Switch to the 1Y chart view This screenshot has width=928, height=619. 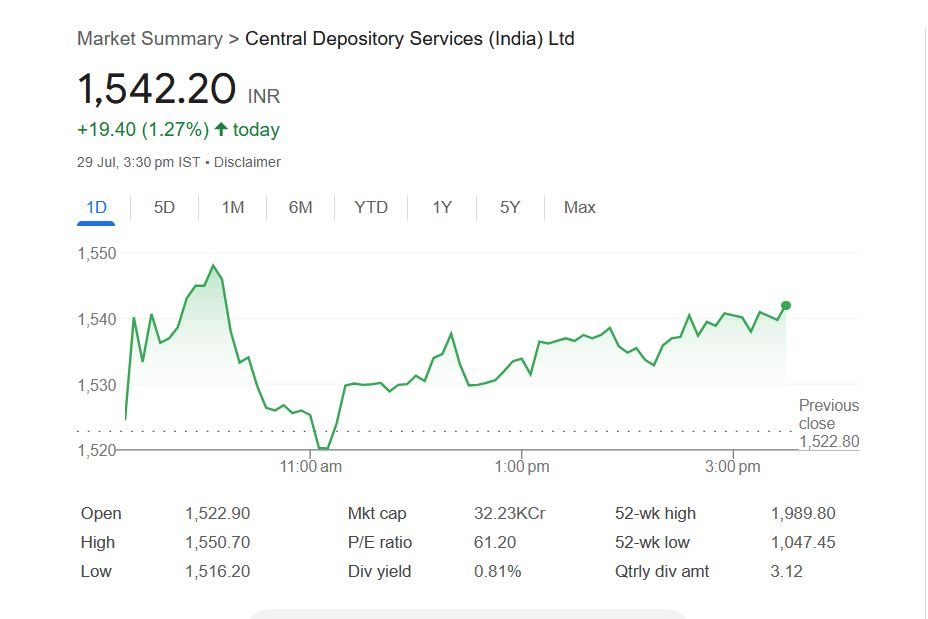[442, 208]
